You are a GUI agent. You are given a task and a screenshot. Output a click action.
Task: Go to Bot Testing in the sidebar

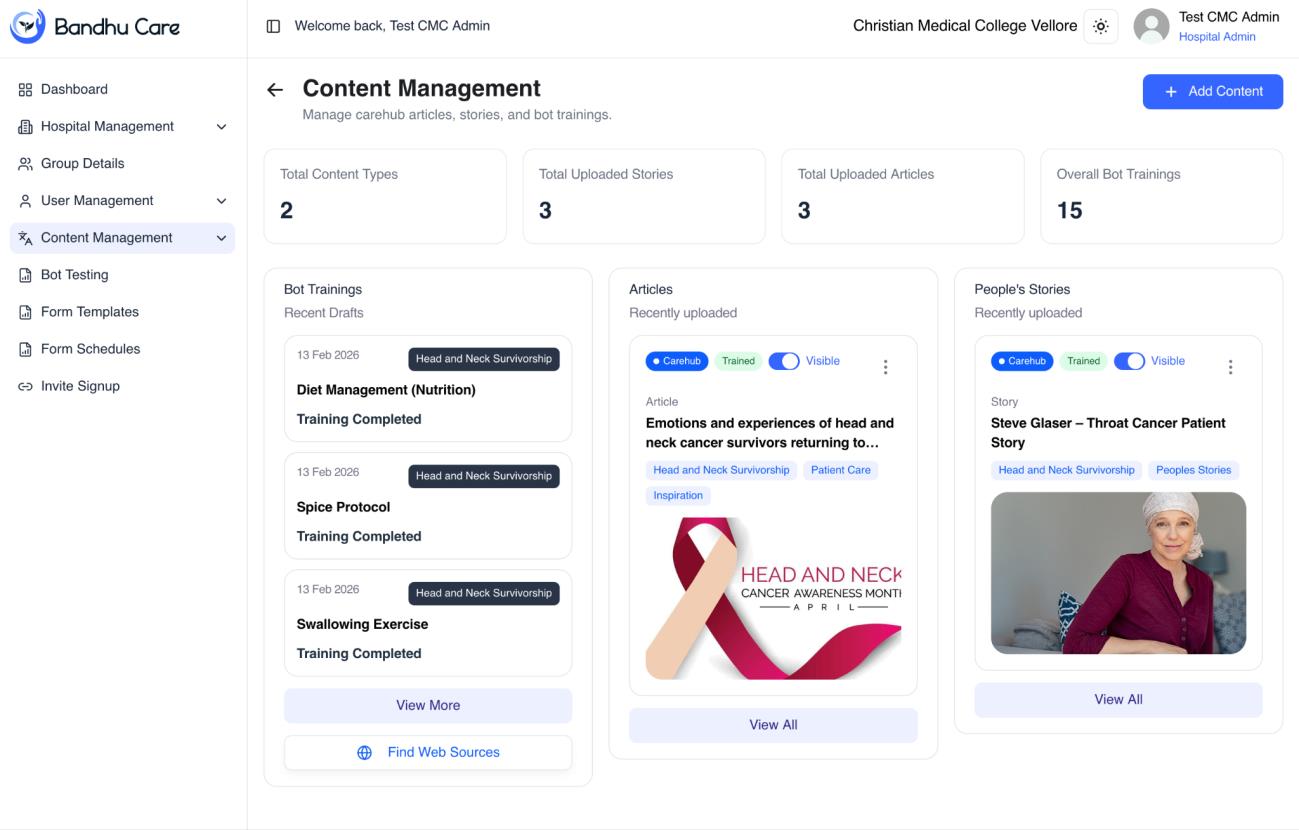click(122, 275)
